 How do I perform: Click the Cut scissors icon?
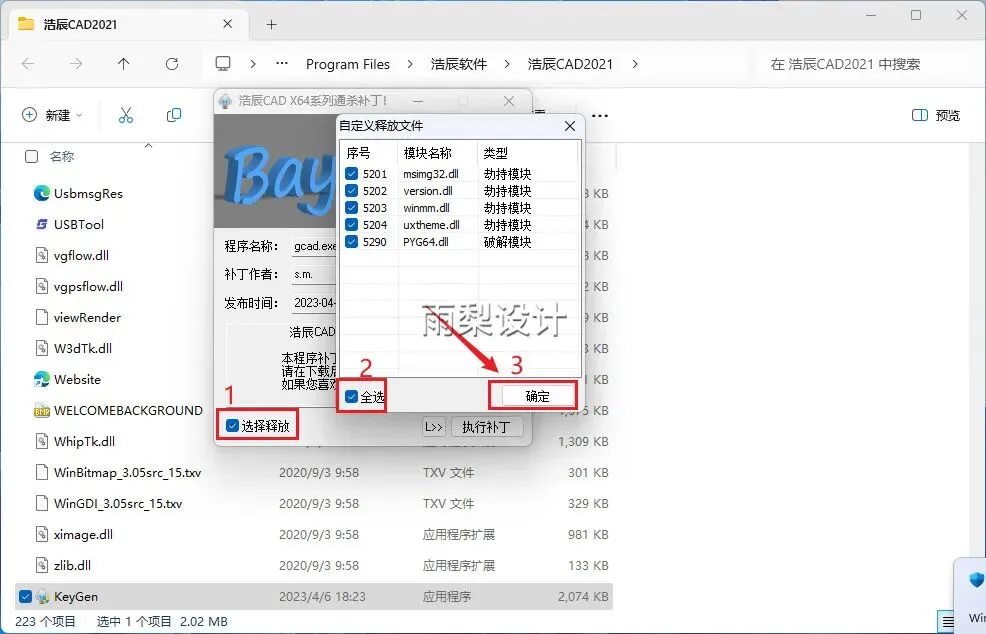click(126, 115)
